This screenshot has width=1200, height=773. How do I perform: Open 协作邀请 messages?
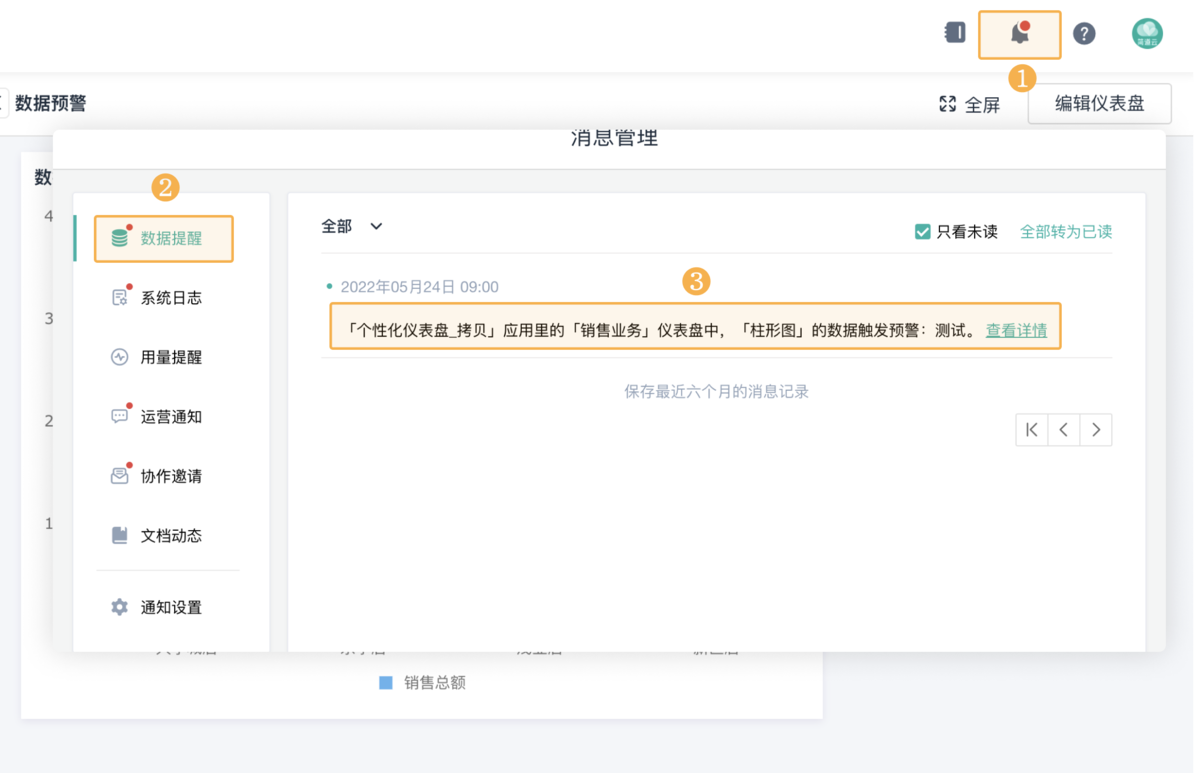[170, 476]
